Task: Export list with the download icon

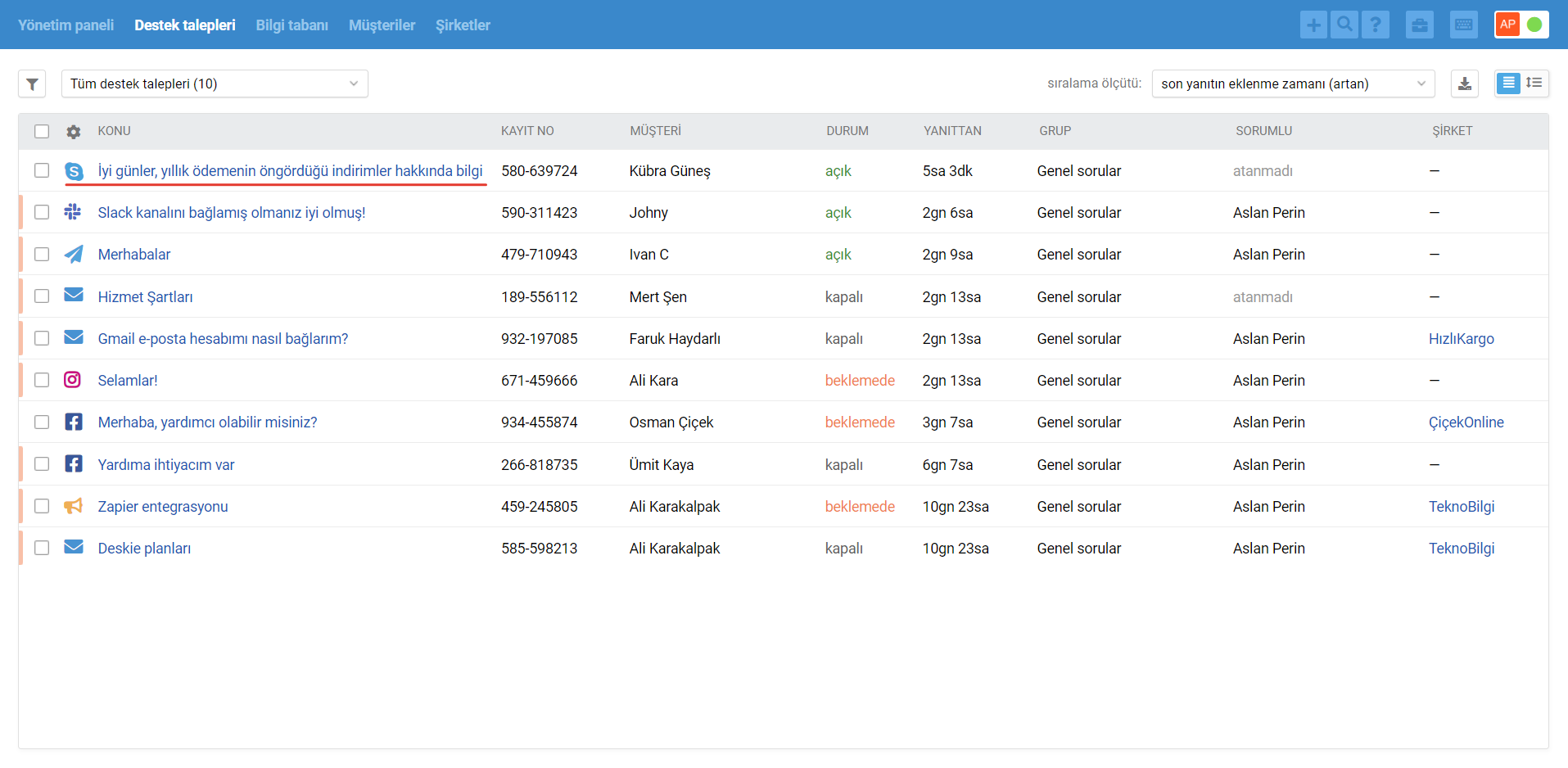Action: click(1465, 84)
